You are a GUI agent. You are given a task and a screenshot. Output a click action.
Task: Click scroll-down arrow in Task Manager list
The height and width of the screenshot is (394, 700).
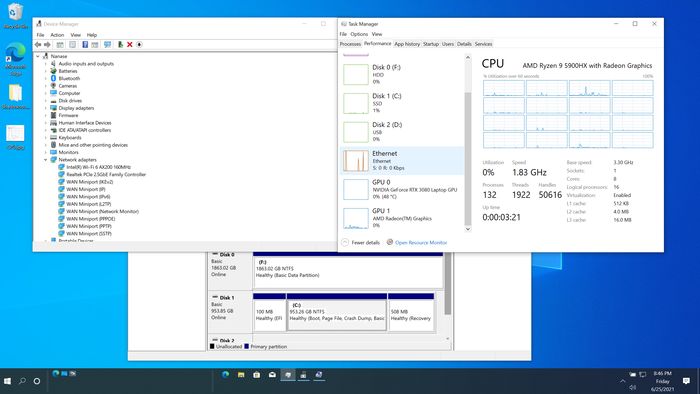(x=468, y=228)
